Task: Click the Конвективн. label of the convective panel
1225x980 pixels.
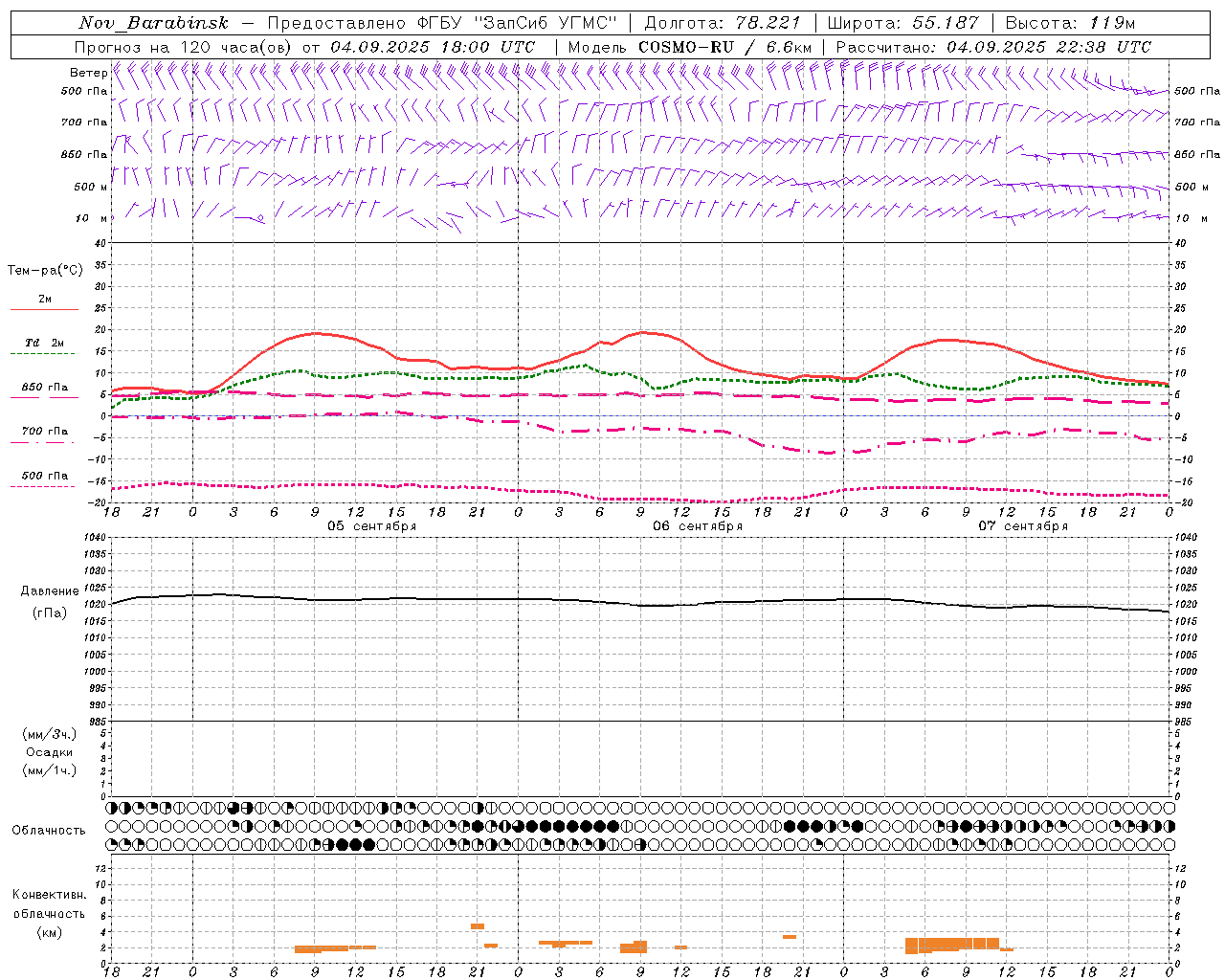Action: [50, 895]
